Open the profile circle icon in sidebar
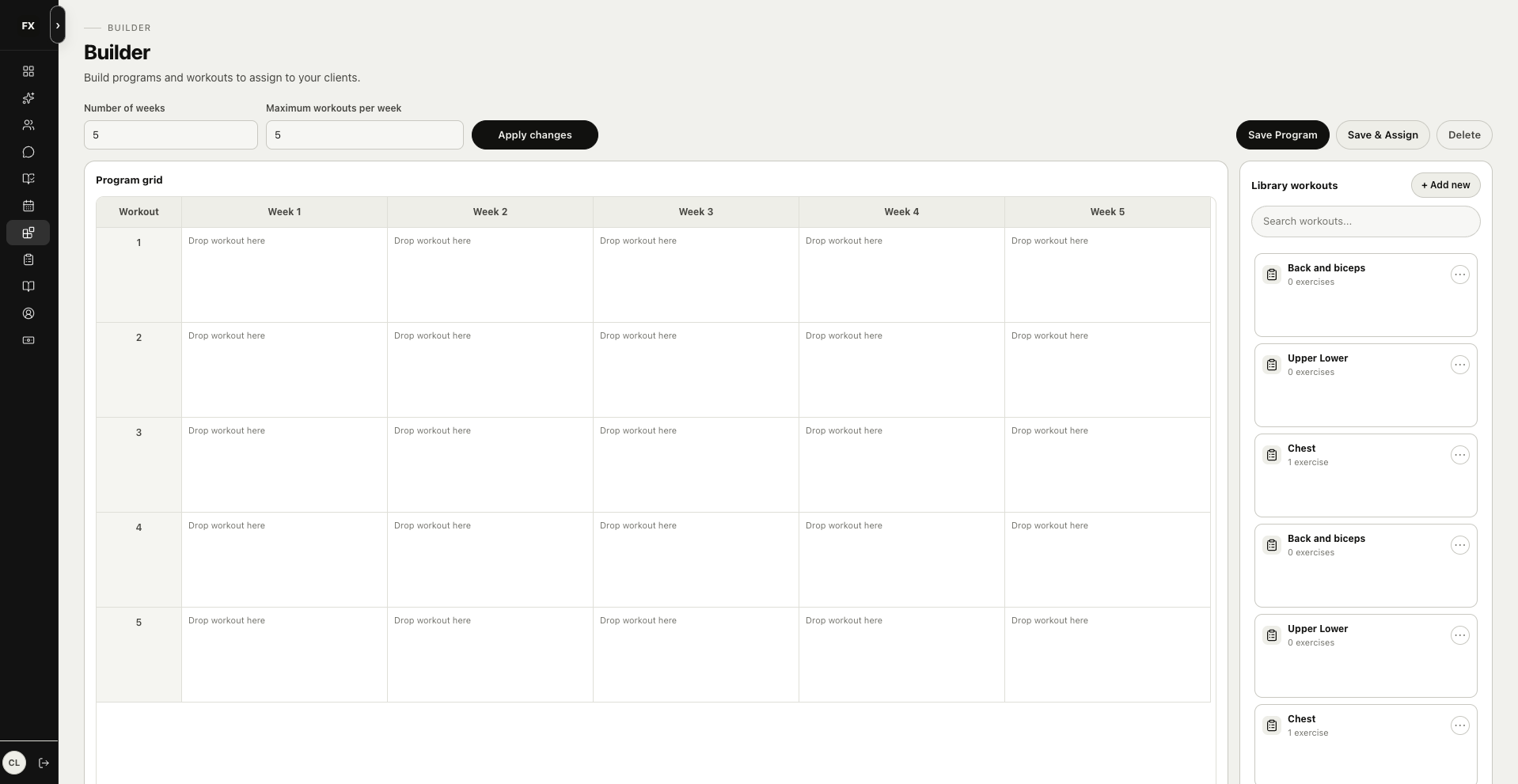 [x=28, y=313]
